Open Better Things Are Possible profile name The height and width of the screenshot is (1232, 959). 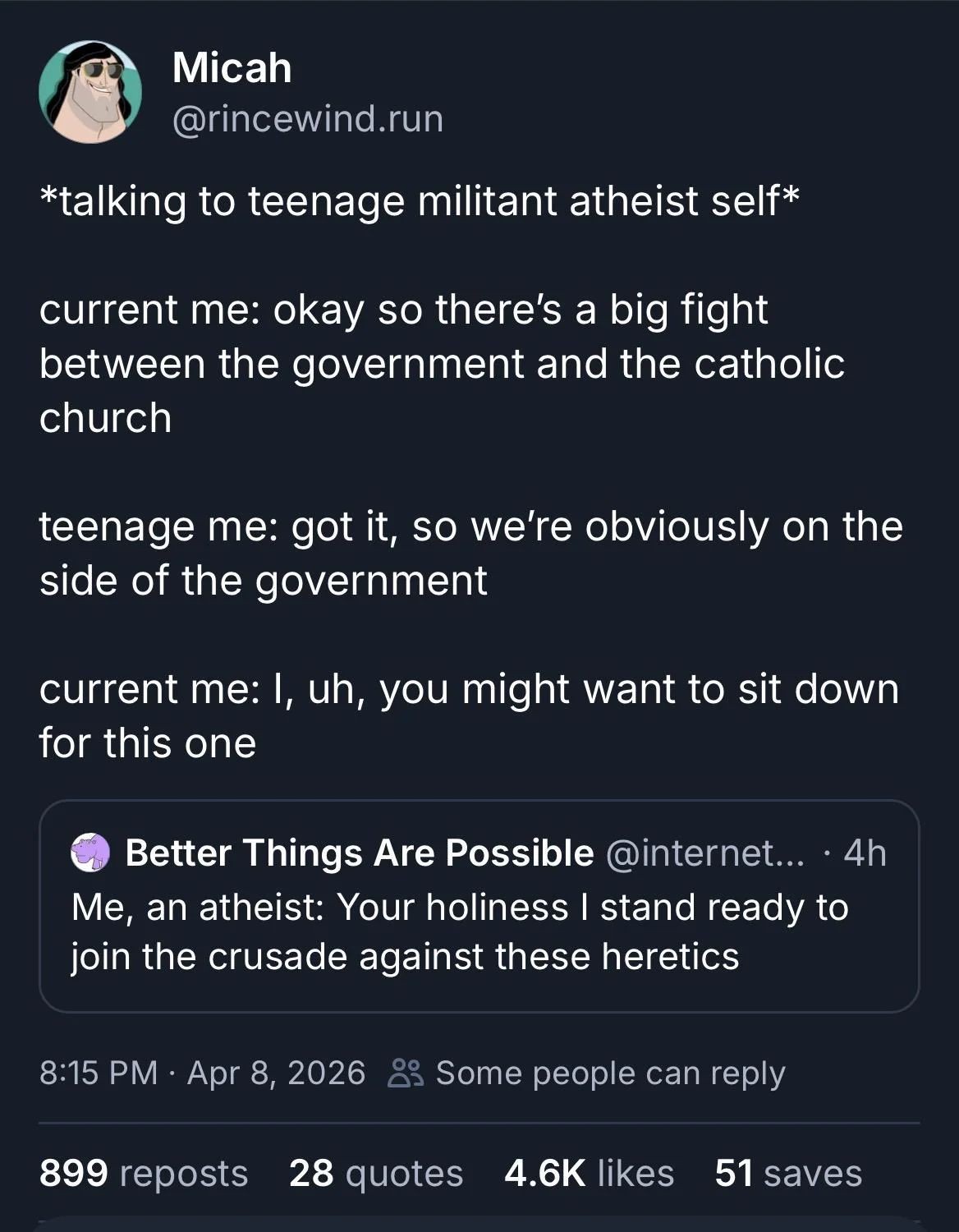point(359,853)
